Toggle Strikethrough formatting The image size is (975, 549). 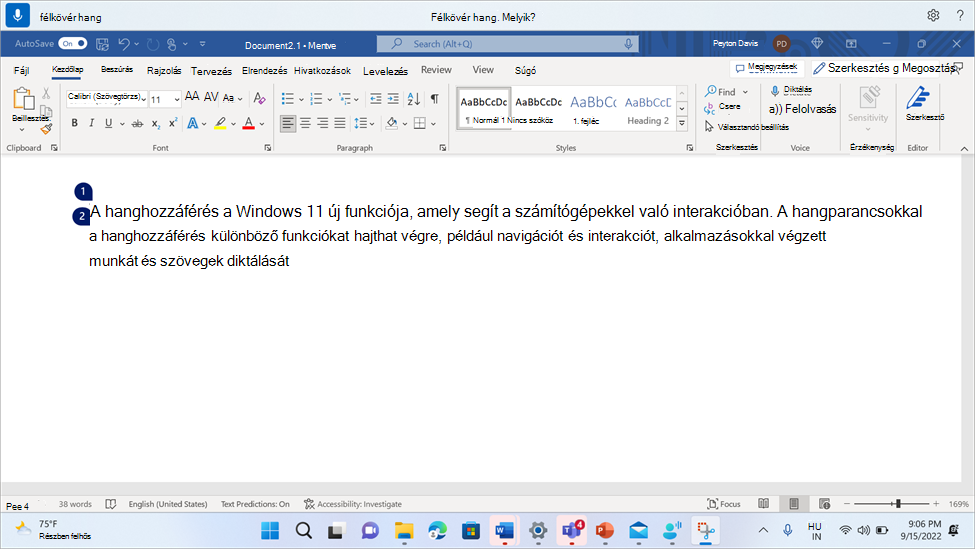coord(137,124)
